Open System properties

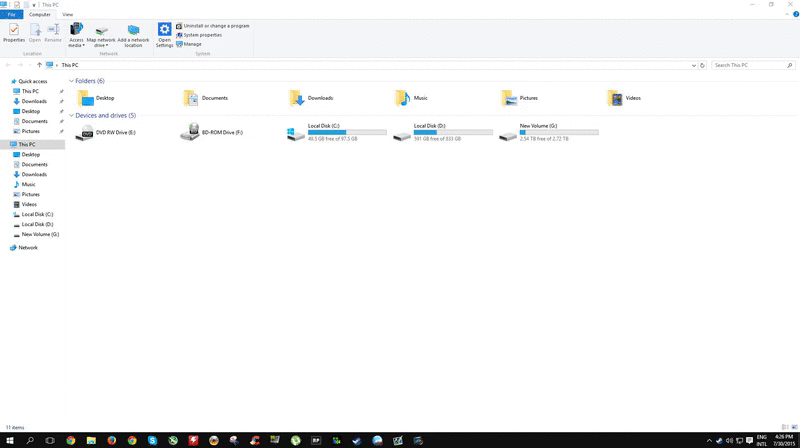(x=199, y=35)
